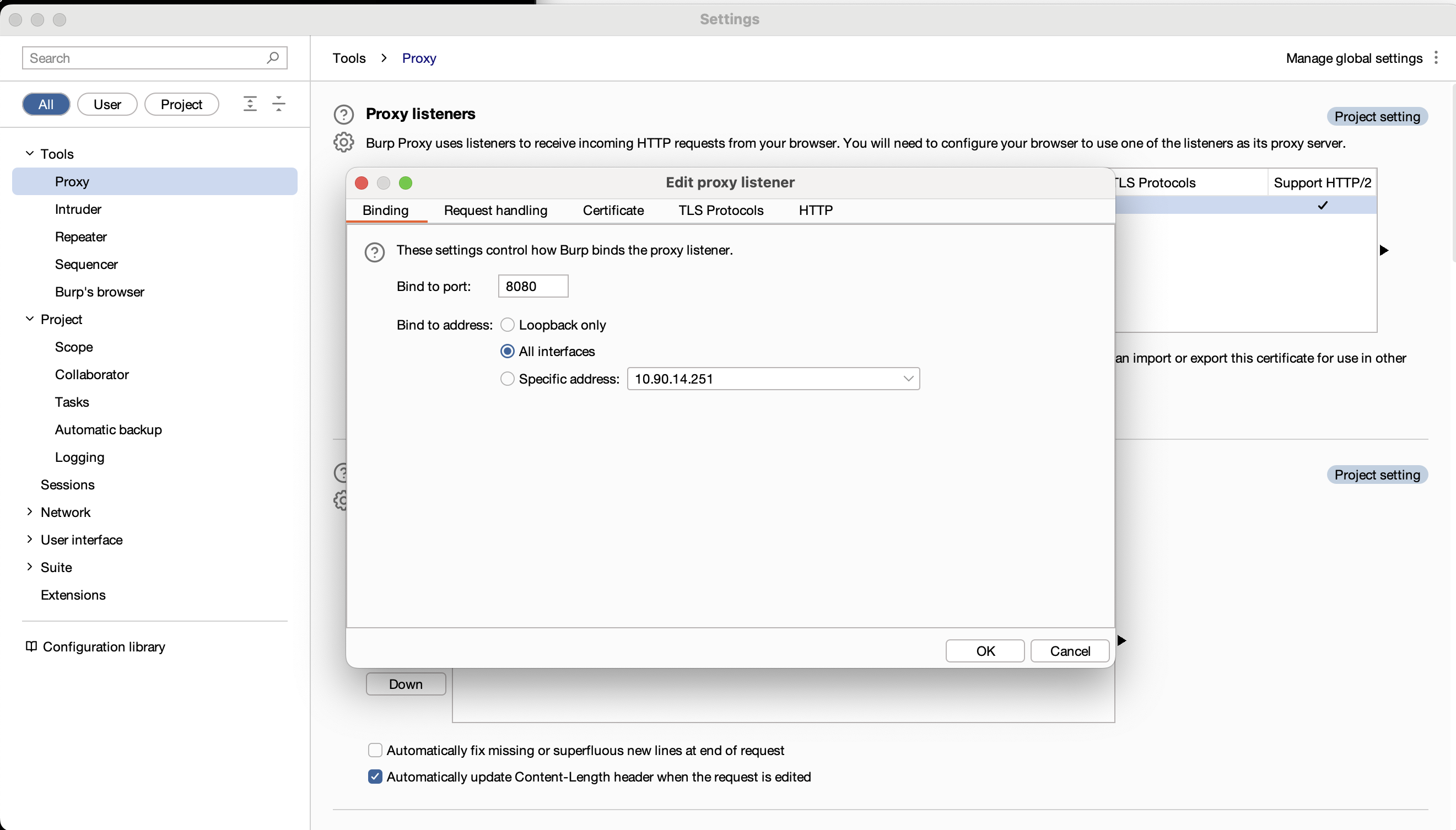
Task: Switch to the Certificate tab
Action: pyautogui.click(x=613, y=211)
